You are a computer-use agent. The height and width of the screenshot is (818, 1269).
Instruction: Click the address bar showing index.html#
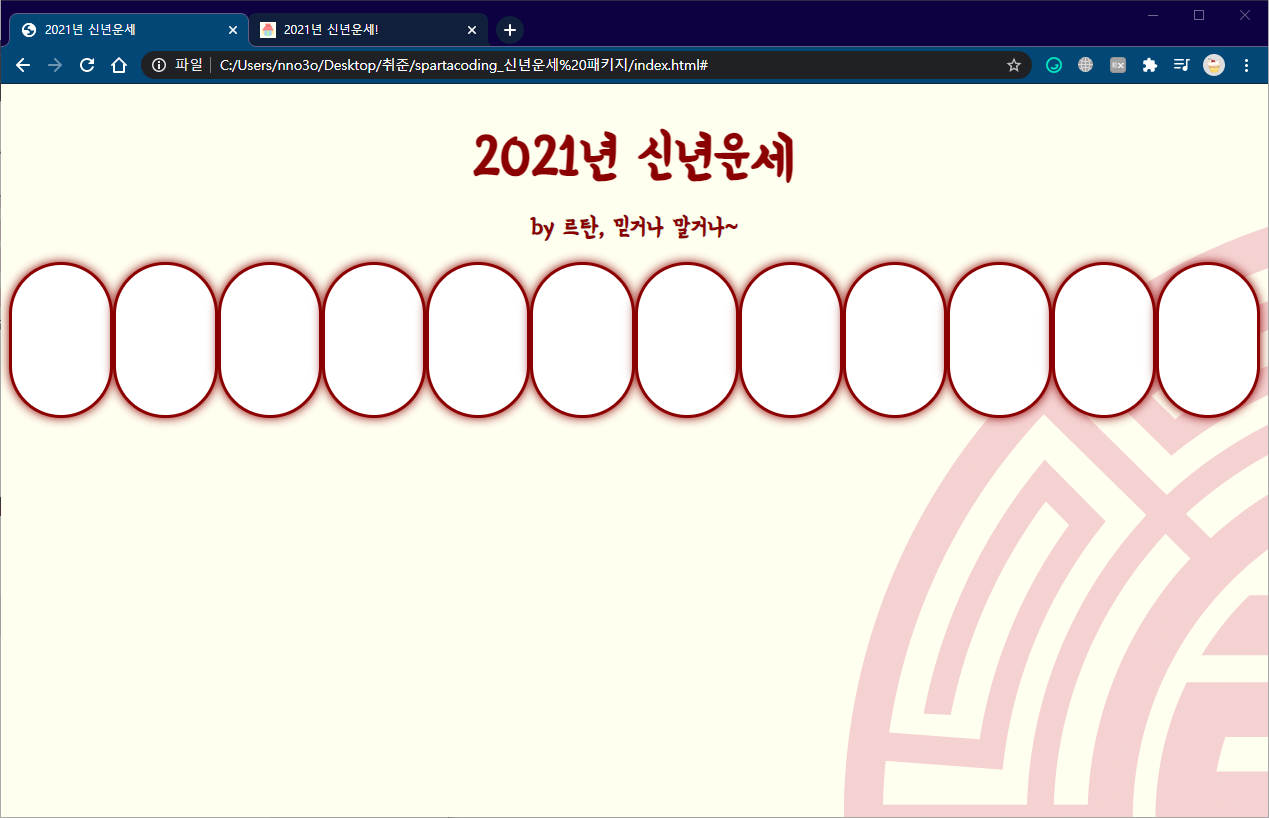586,65
